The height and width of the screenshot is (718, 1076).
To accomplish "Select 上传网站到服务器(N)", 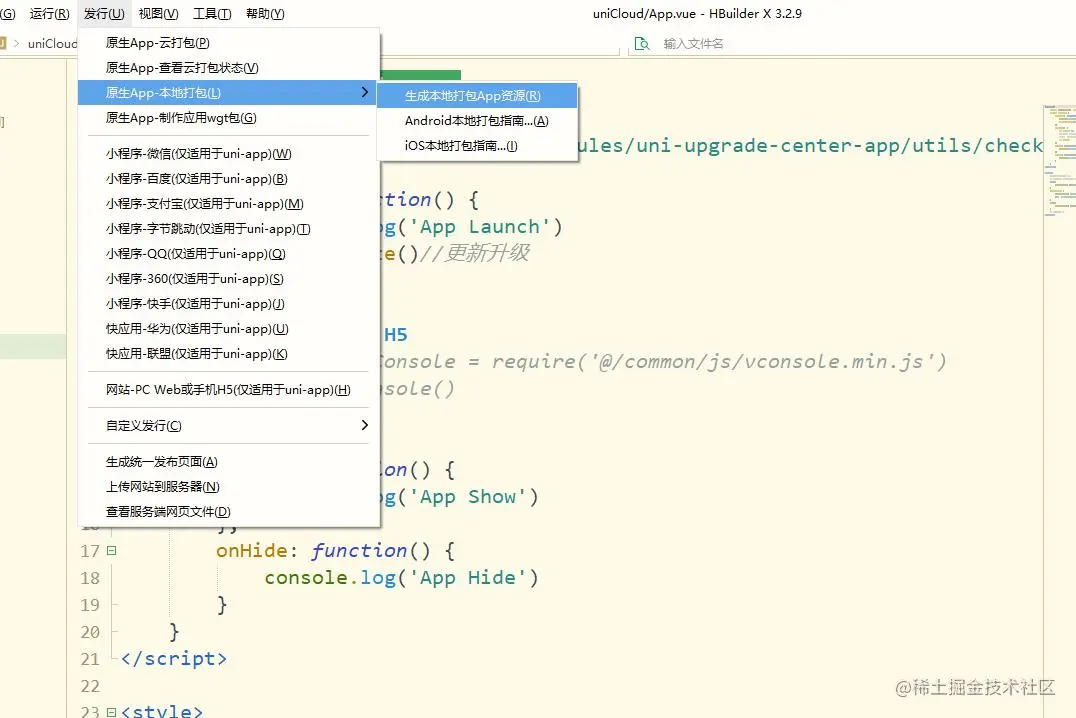I will tap(229, 487).
